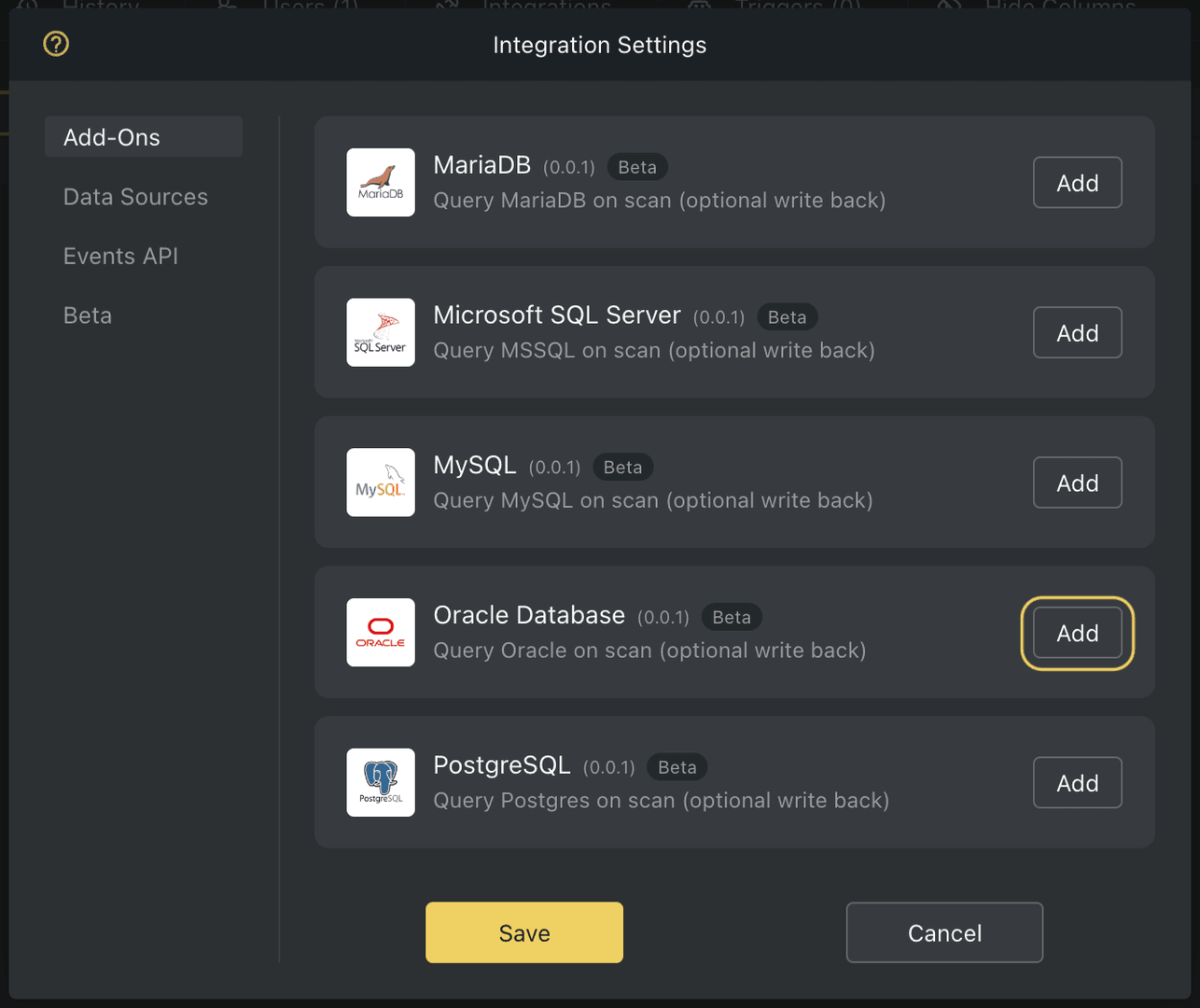Click the MySQL title text

pyautogui.click(x=475, y=466)
